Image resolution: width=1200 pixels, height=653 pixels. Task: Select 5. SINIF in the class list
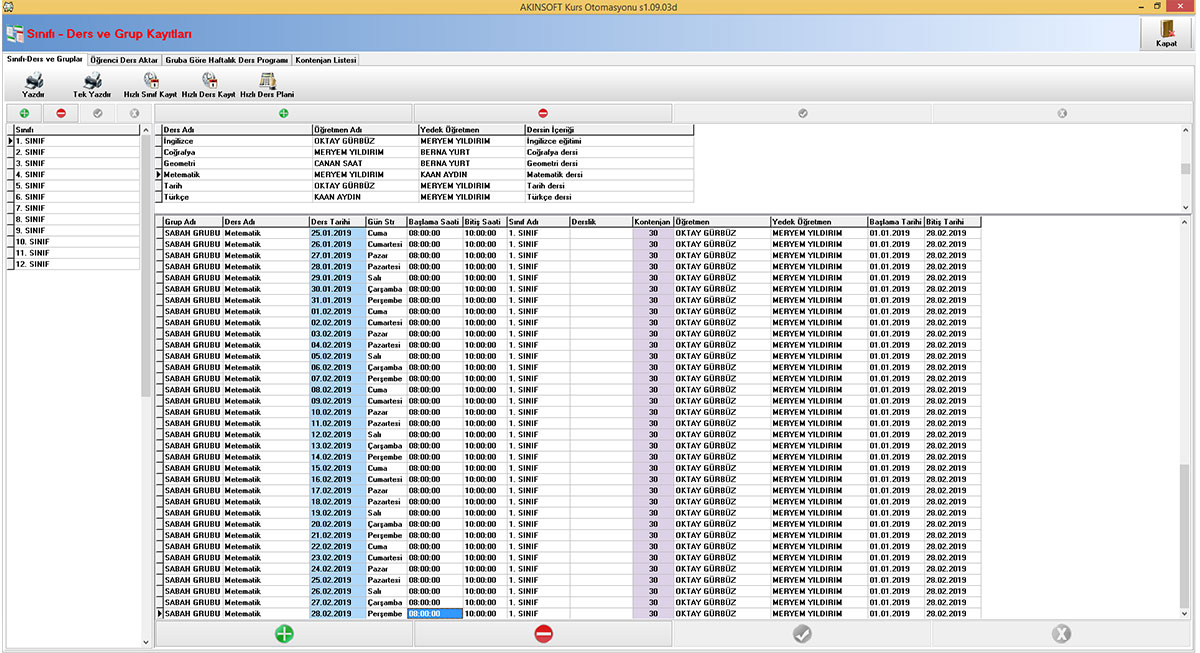tap(30, 186)
